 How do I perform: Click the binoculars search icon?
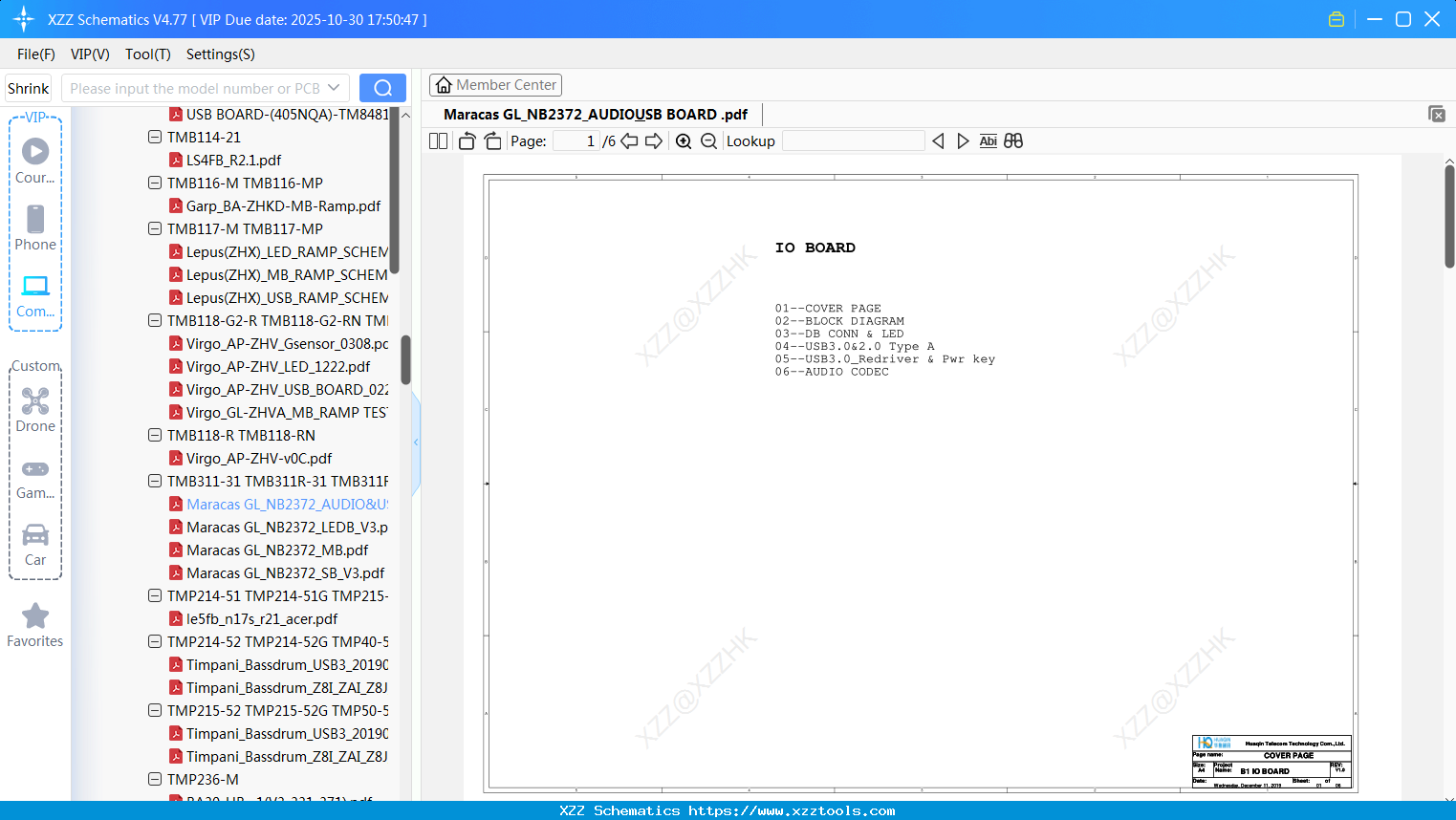click(1013, 140)
